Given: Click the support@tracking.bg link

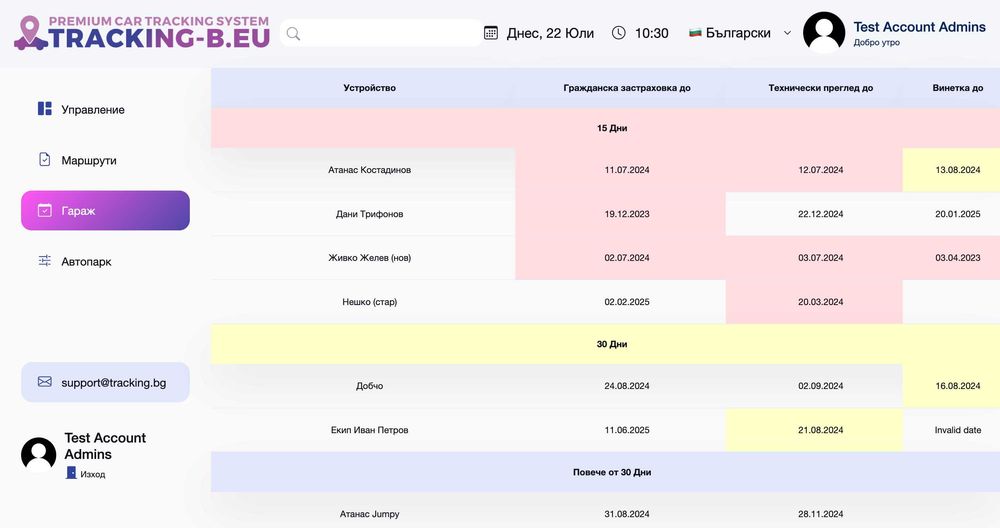Looking at the screenshot, I should (x=113, y=382).
